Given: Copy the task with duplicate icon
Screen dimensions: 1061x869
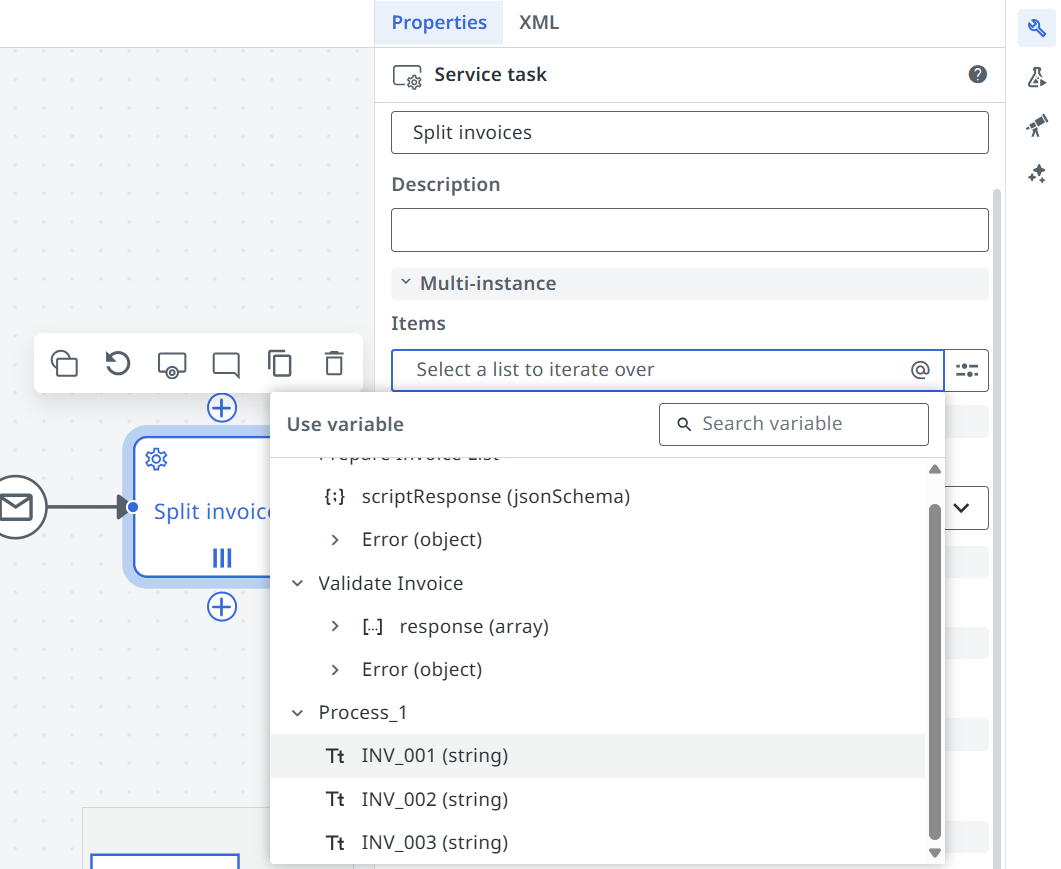Looking at the screenshot, I should coord(279,363).
